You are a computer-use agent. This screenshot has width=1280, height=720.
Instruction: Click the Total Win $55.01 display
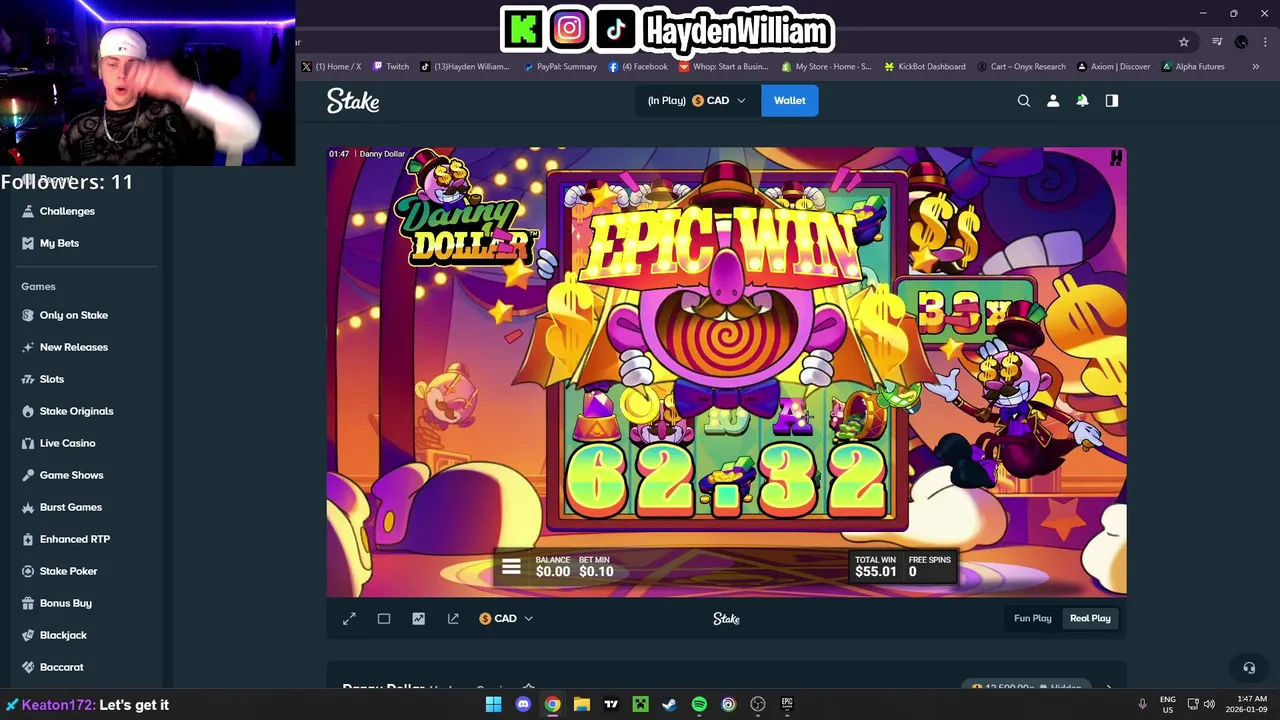coord(875,567)
